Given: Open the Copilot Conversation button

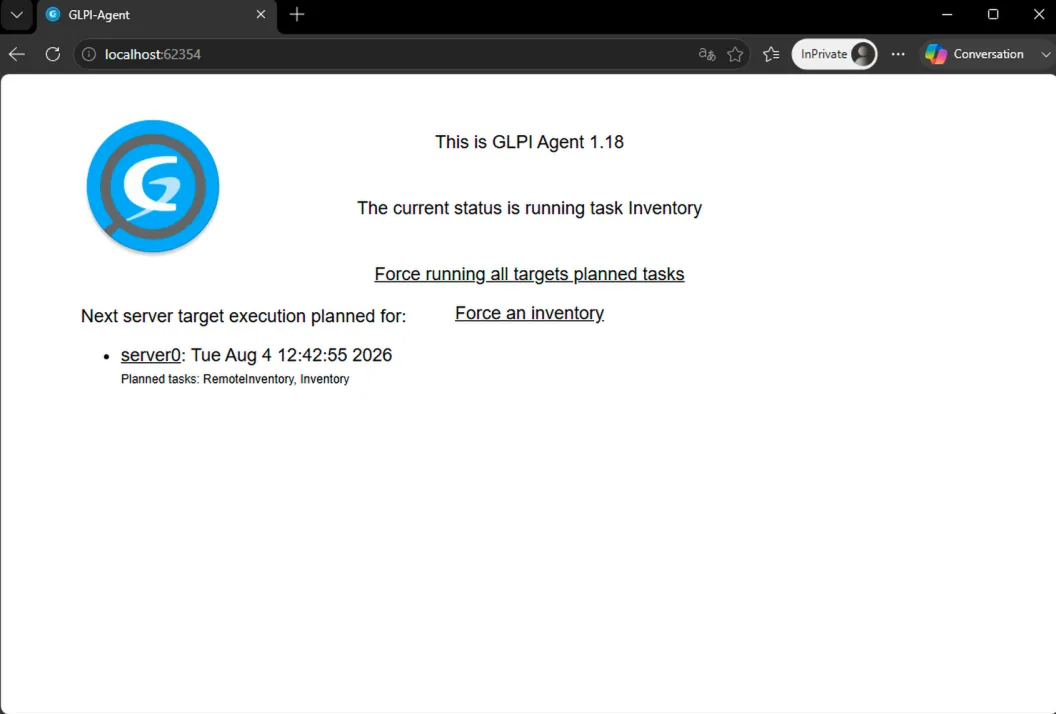Looking at the screenshot, I should pyautogui.click(x=975, y=55).
